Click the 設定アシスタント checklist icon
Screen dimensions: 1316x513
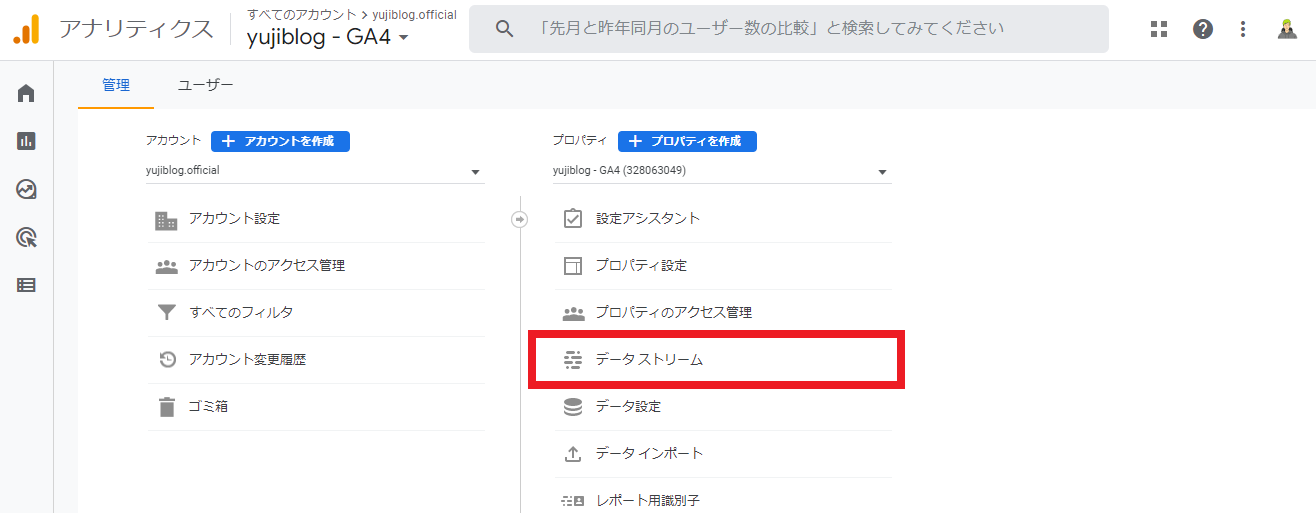pos(573,218)
